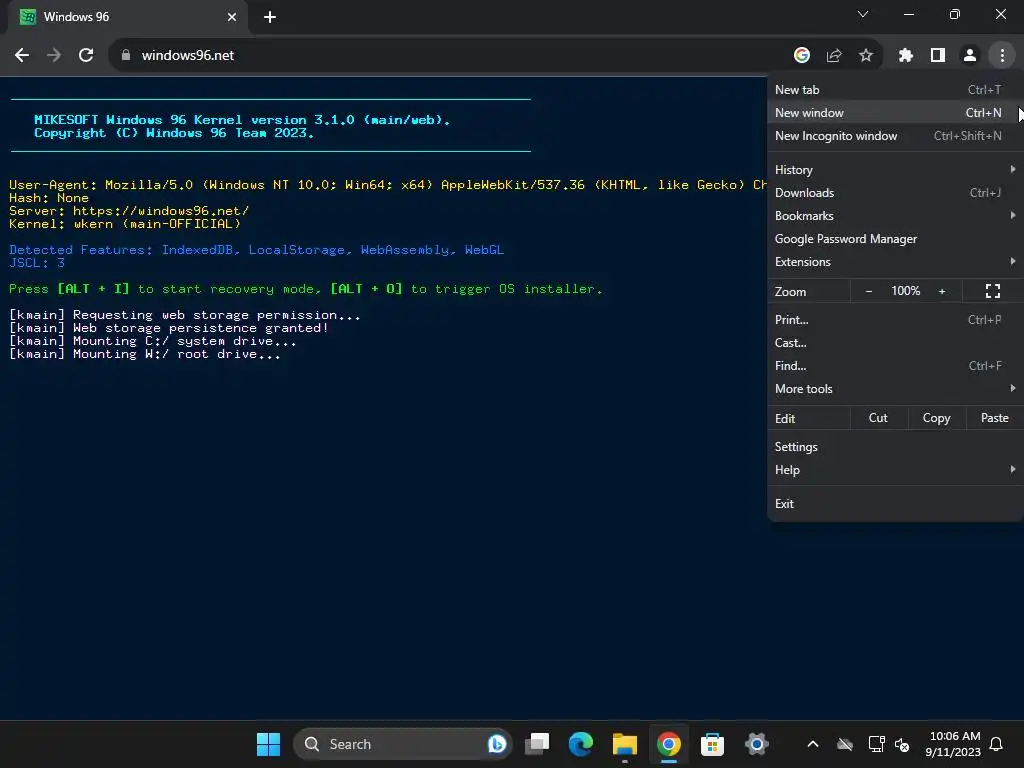Click the MIKESOFT Windows 96 Kernel line
The height and width of the screenshot is (768, 1024).
[242, 120]
